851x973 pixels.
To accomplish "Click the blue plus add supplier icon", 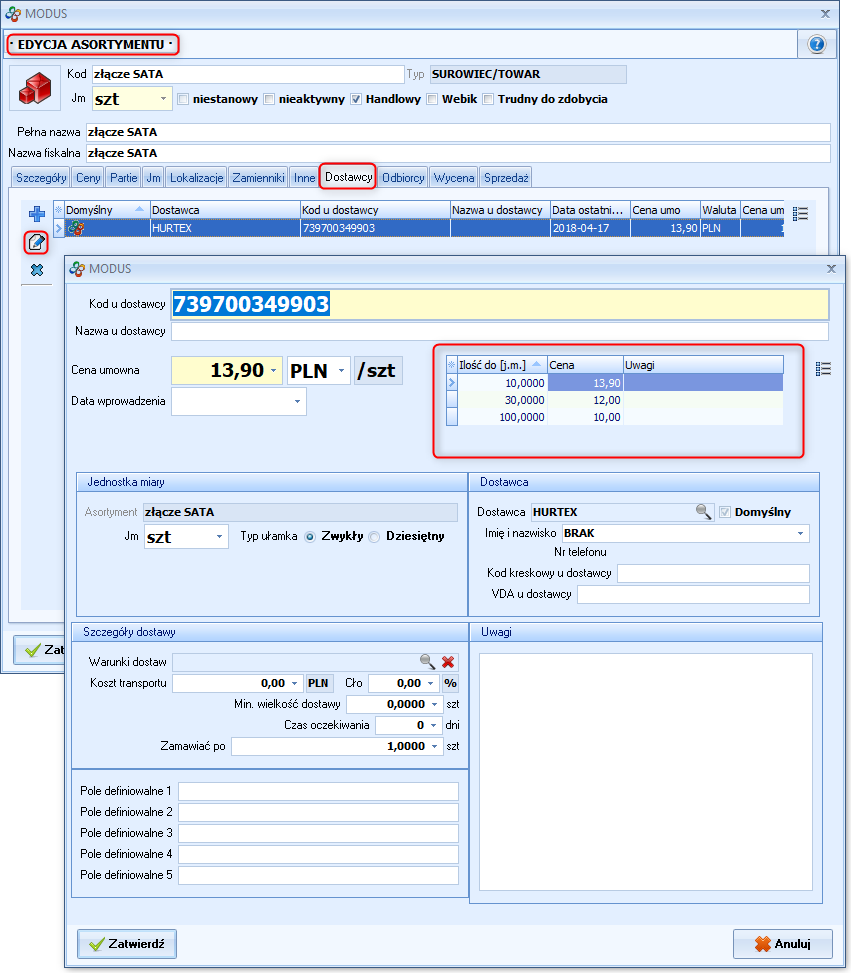I will tap(37, 213).
